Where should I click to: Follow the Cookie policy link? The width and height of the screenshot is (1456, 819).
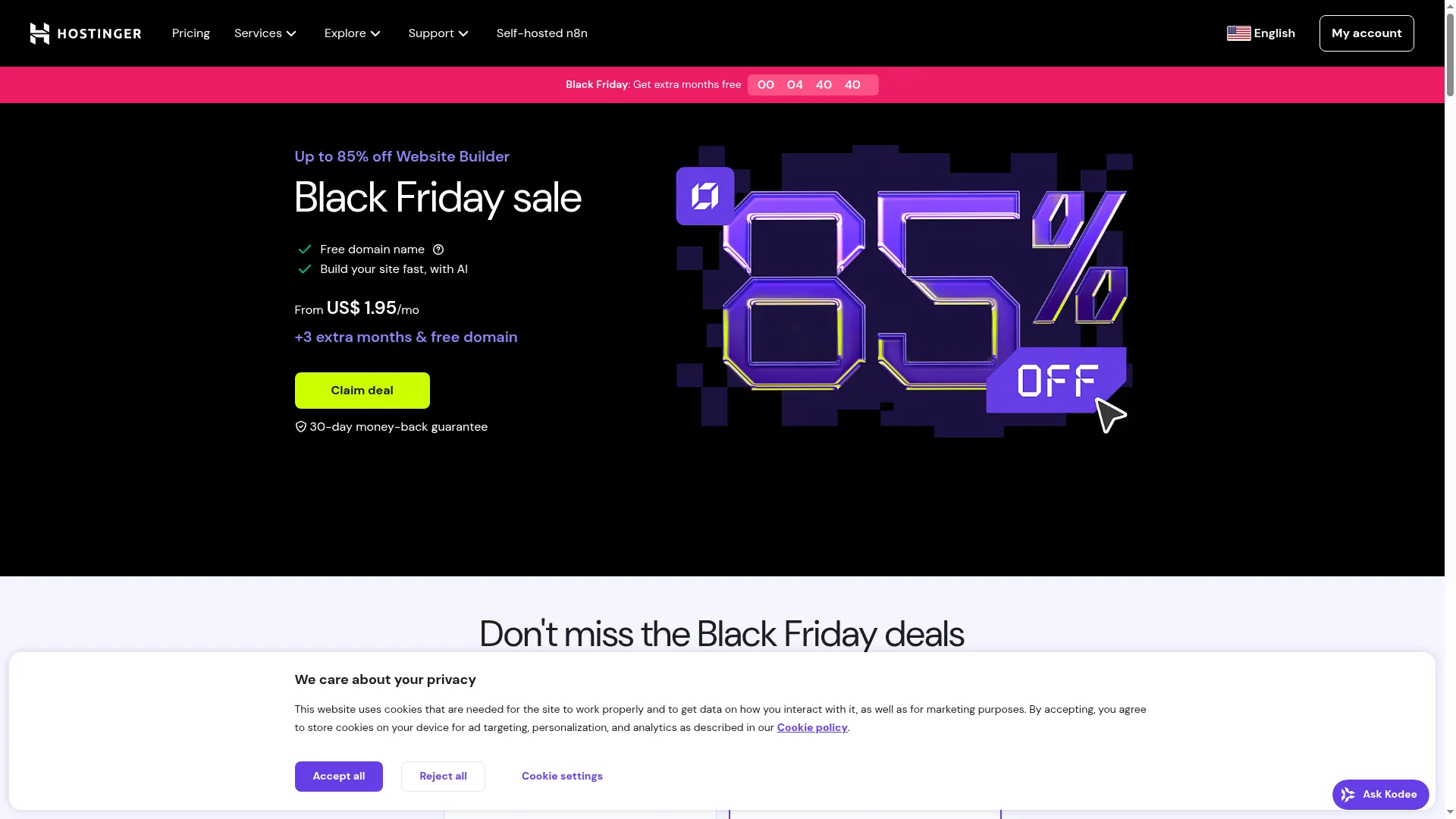(811, 727)
